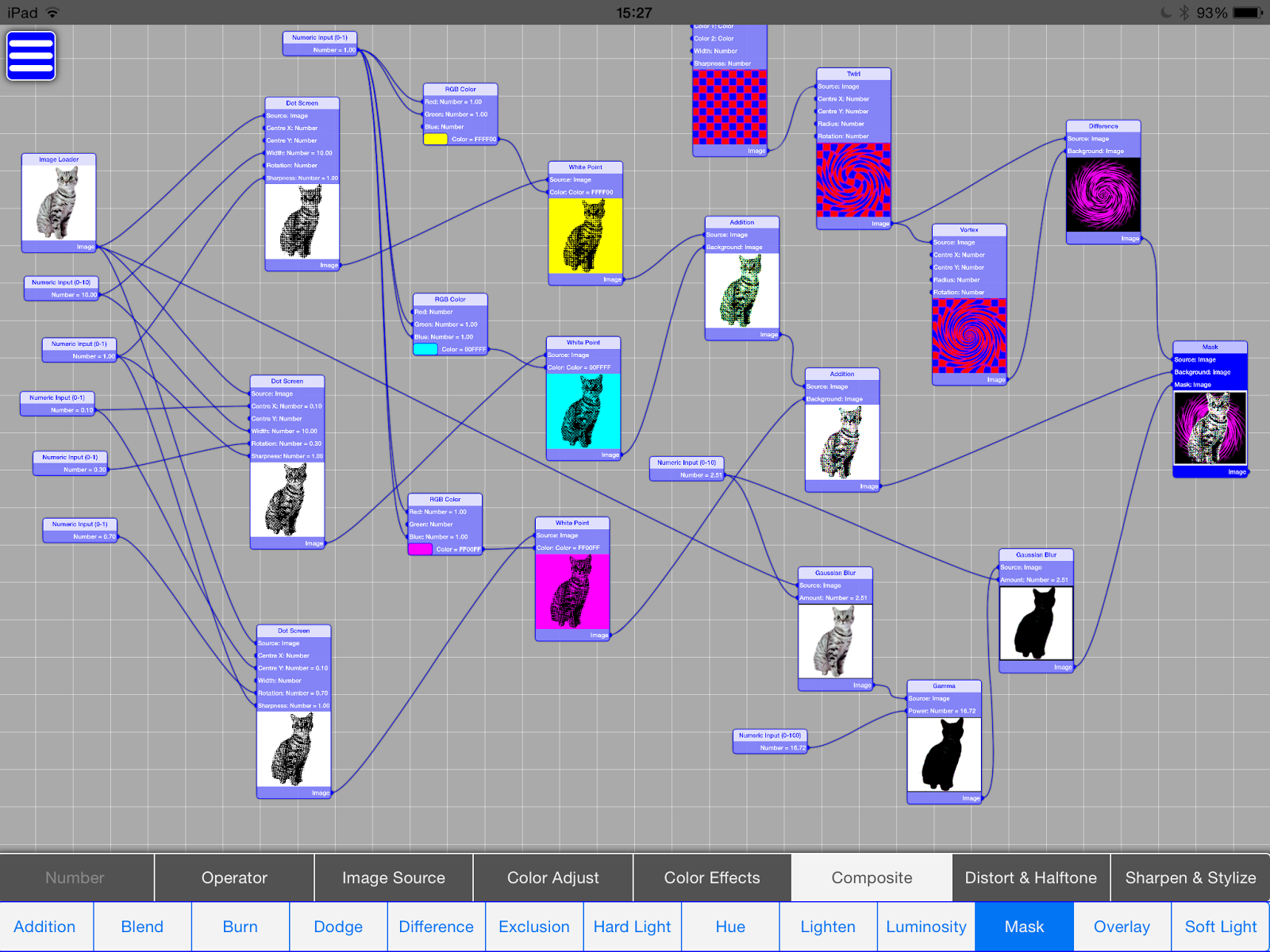1270x952 pixels.
Task: Select the Mask node title bar
Action: [x=1210, y=347]
